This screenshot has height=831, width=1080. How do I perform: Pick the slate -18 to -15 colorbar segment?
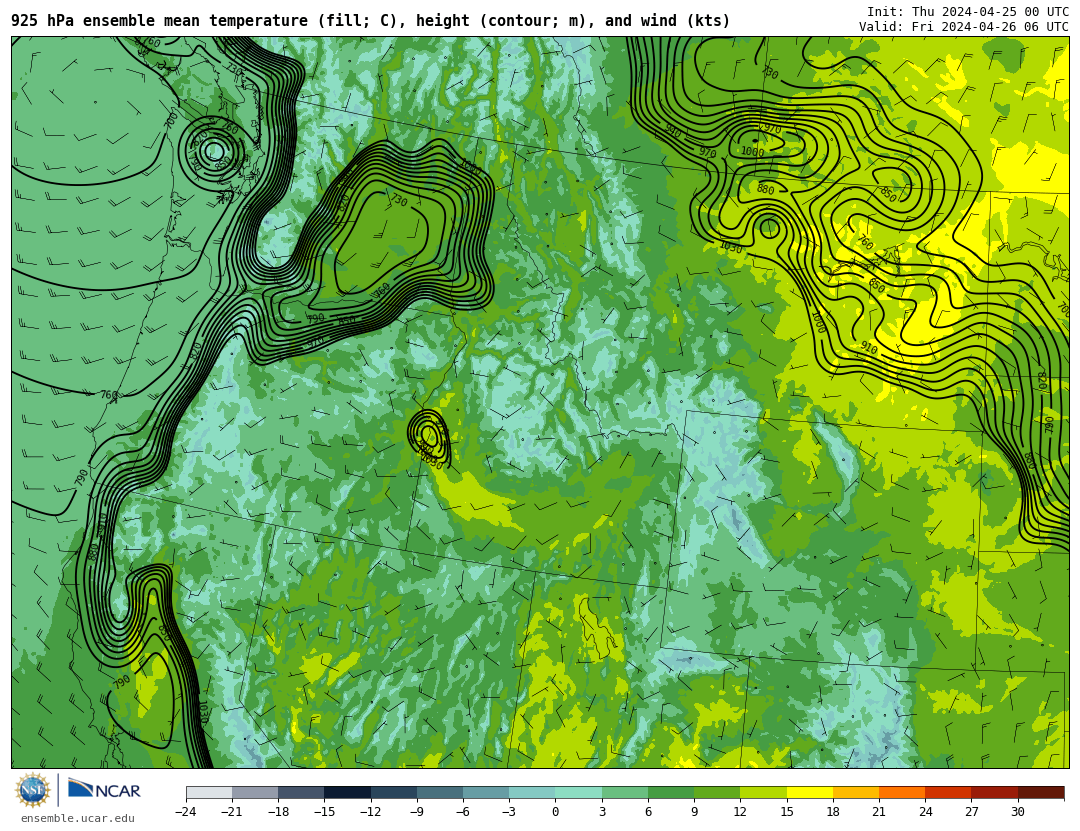302,792
